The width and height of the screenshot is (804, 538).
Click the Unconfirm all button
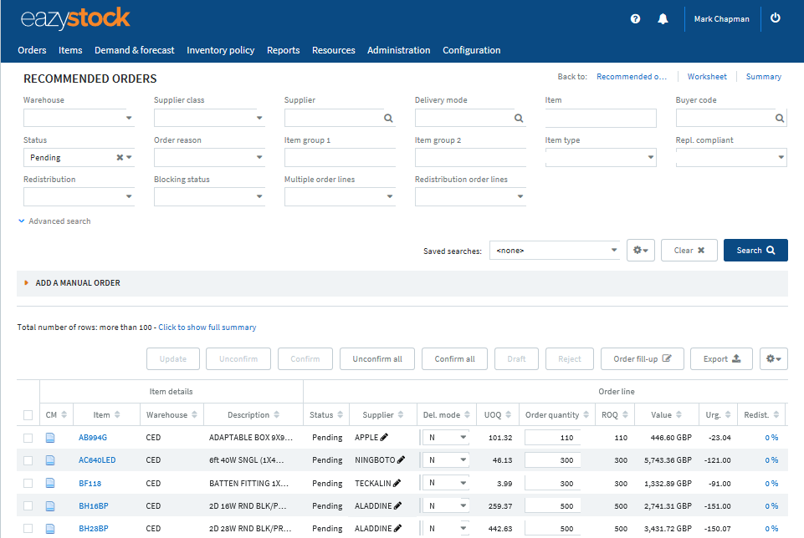pyautogui.click(x=377, y=359)
